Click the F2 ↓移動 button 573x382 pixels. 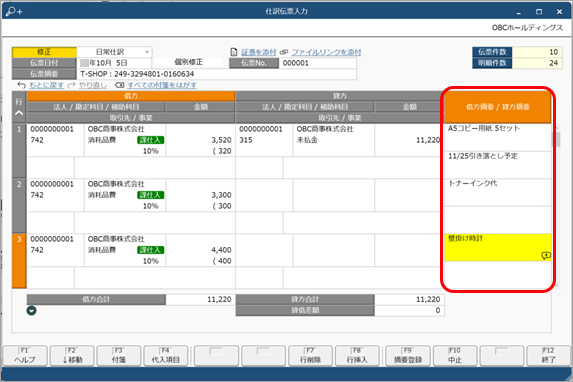pos(72,356)
